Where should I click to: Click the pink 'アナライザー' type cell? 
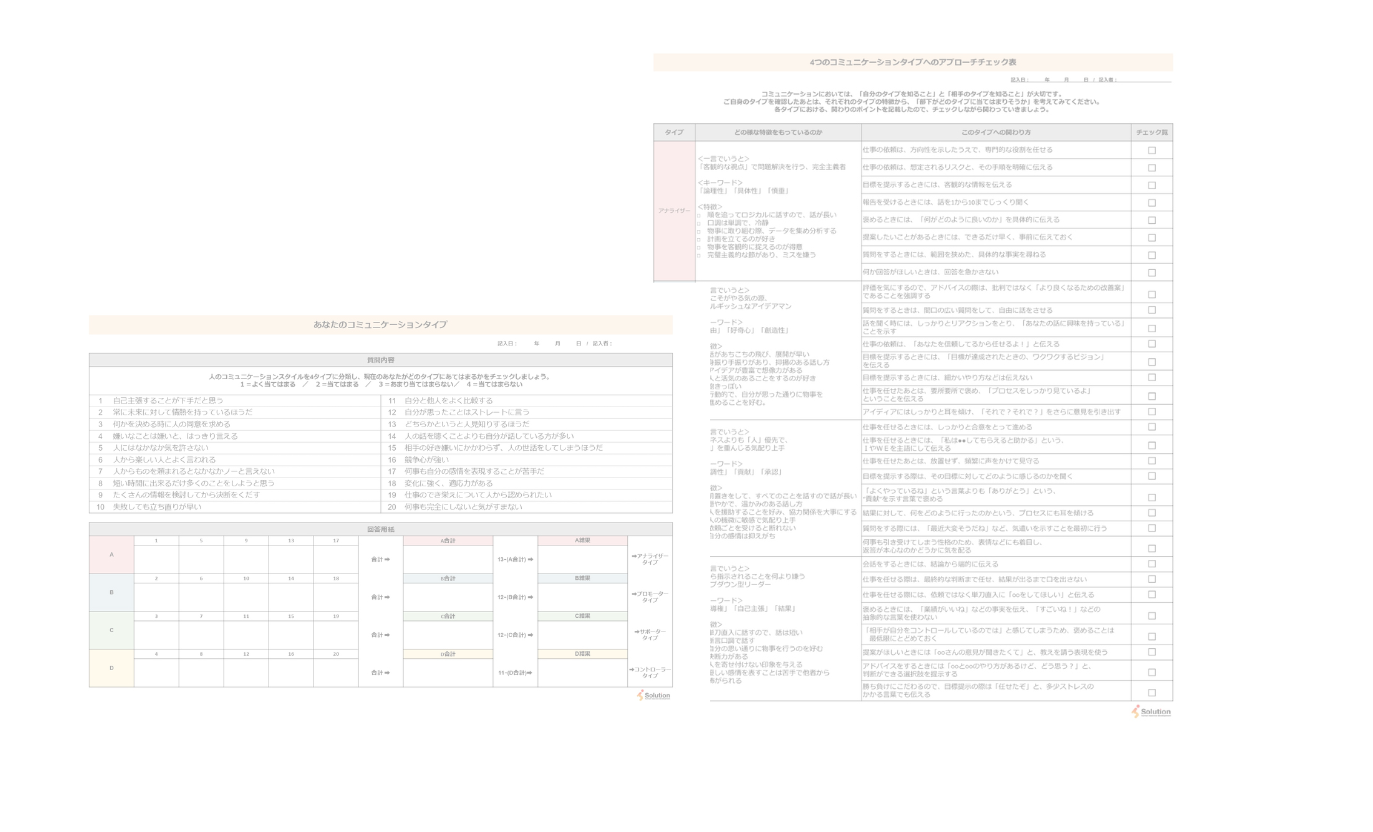[674, 211]
